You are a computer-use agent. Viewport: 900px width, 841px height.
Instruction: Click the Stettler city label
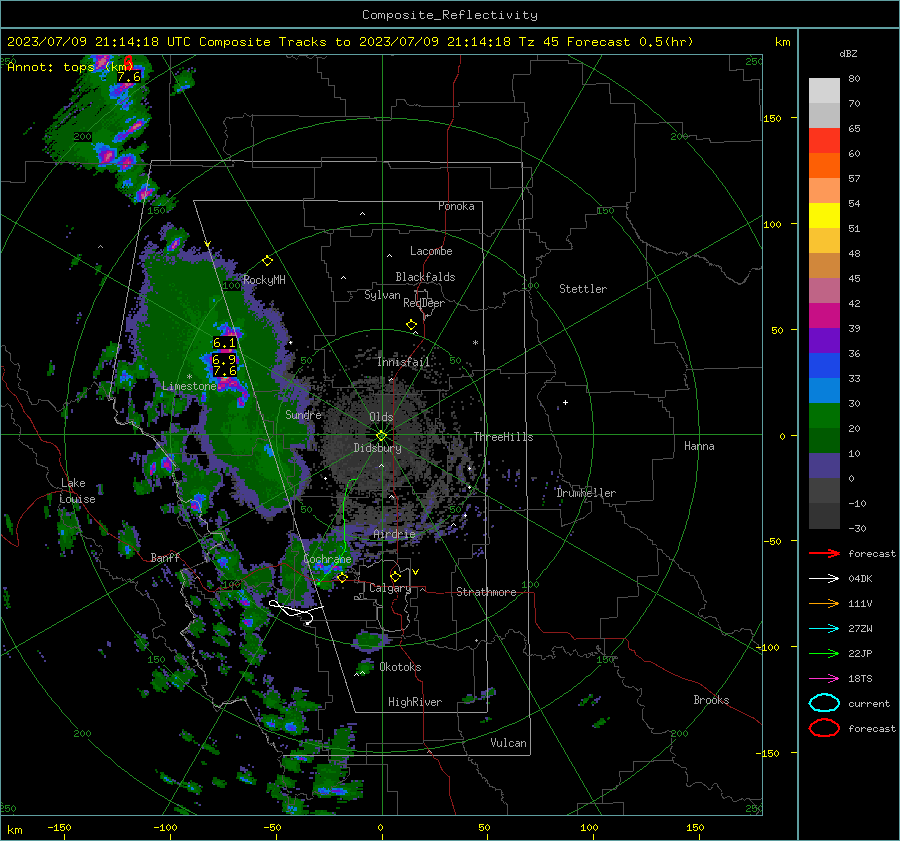[583, 289]
